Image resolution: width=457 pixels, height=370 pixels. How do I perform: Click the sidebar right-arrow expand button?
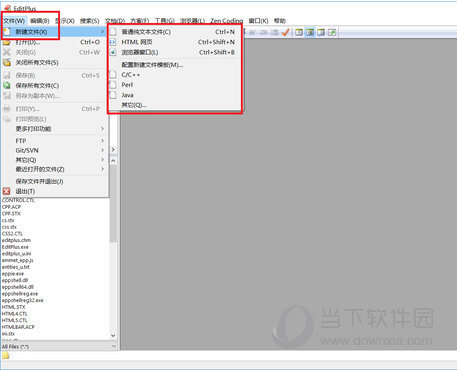pyautogui.click(x=113, y=150)
